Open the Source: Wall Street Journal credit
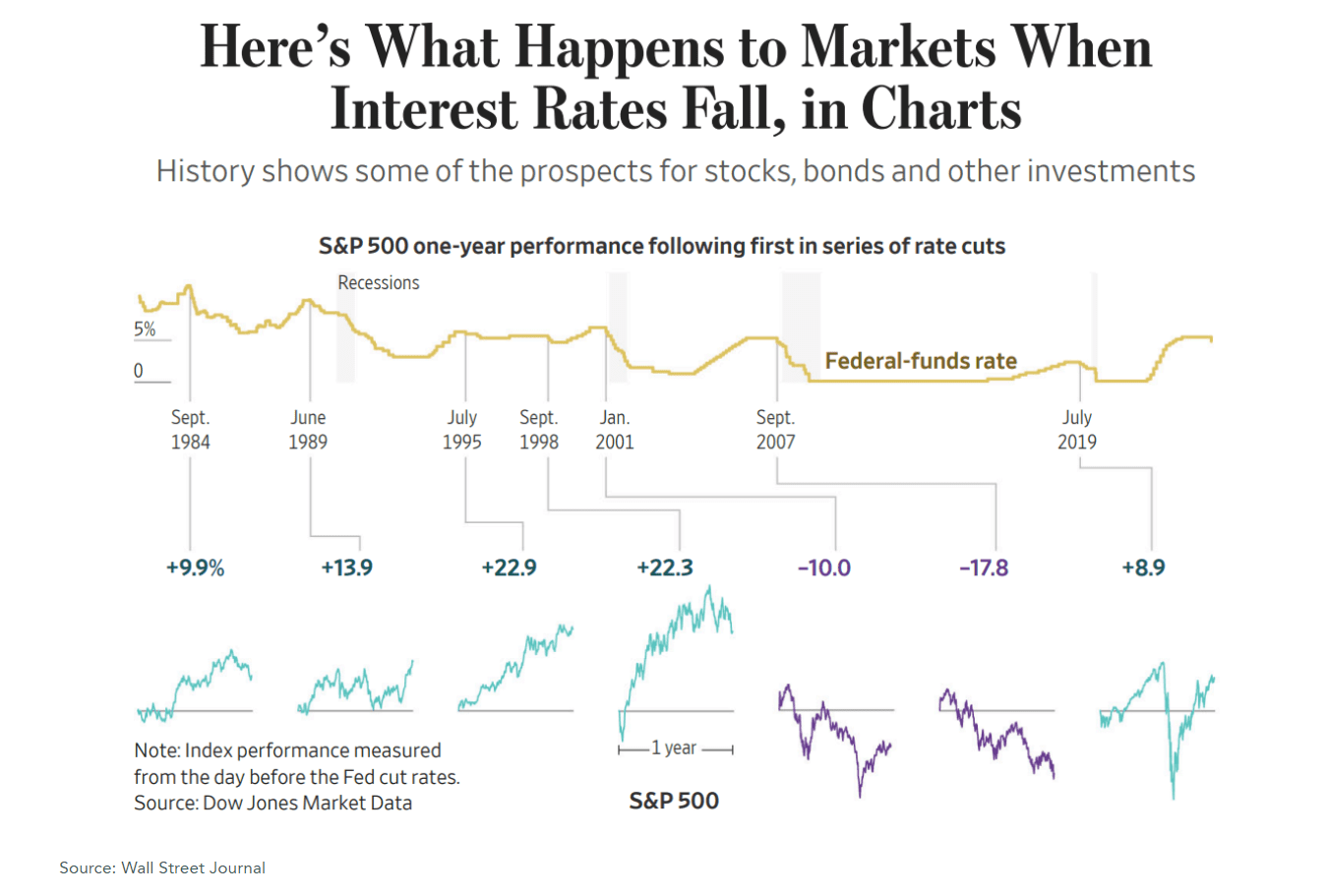1326x896 pixels. coord(162,867)
